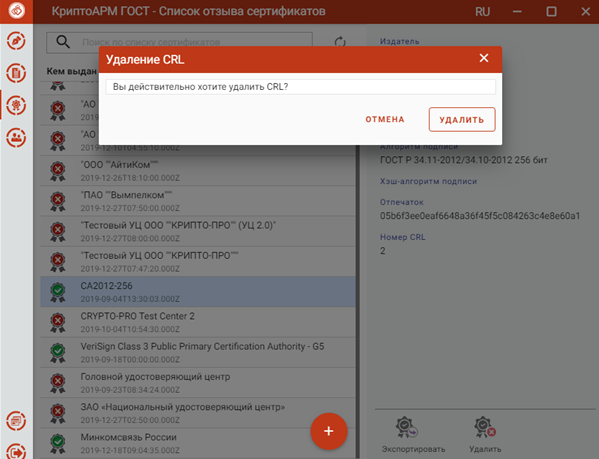Select the CA2012-256 list entry
Viewport: 599px width, 459px height.
point(198,292)
